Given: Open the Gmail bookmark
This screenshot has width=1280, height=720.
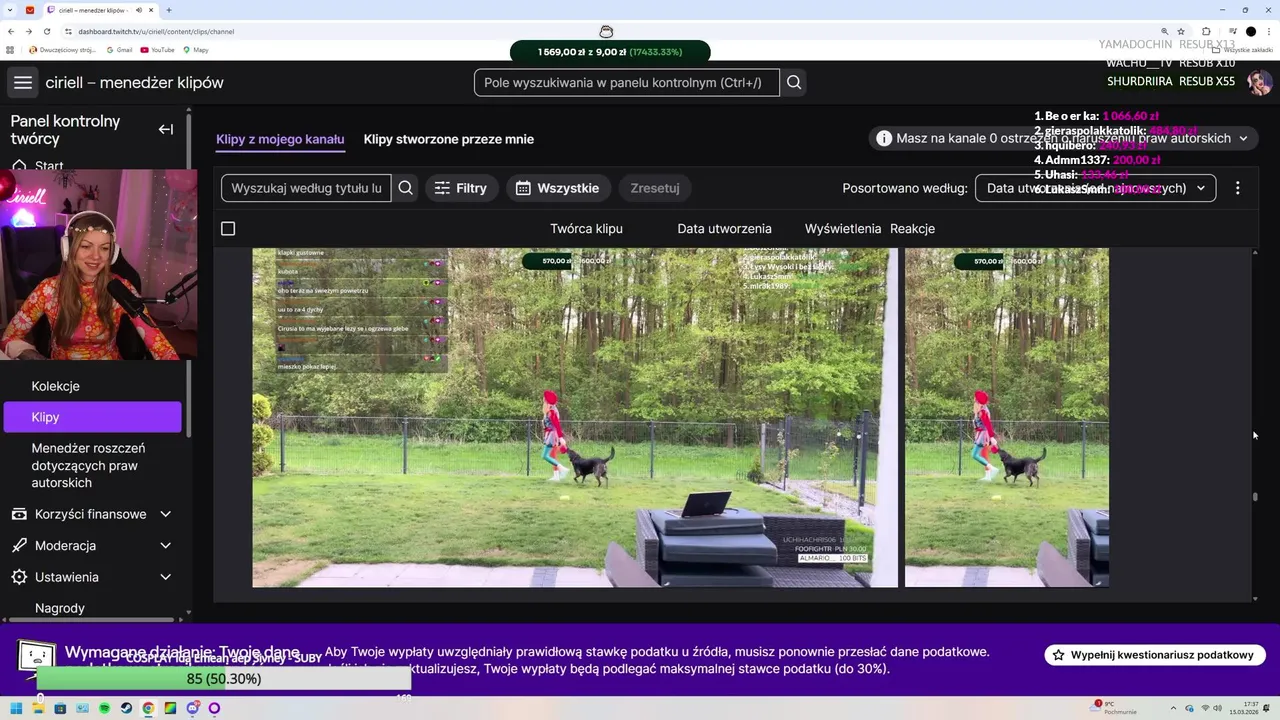Looking at the screenshot, I should (x=119, y=49).
